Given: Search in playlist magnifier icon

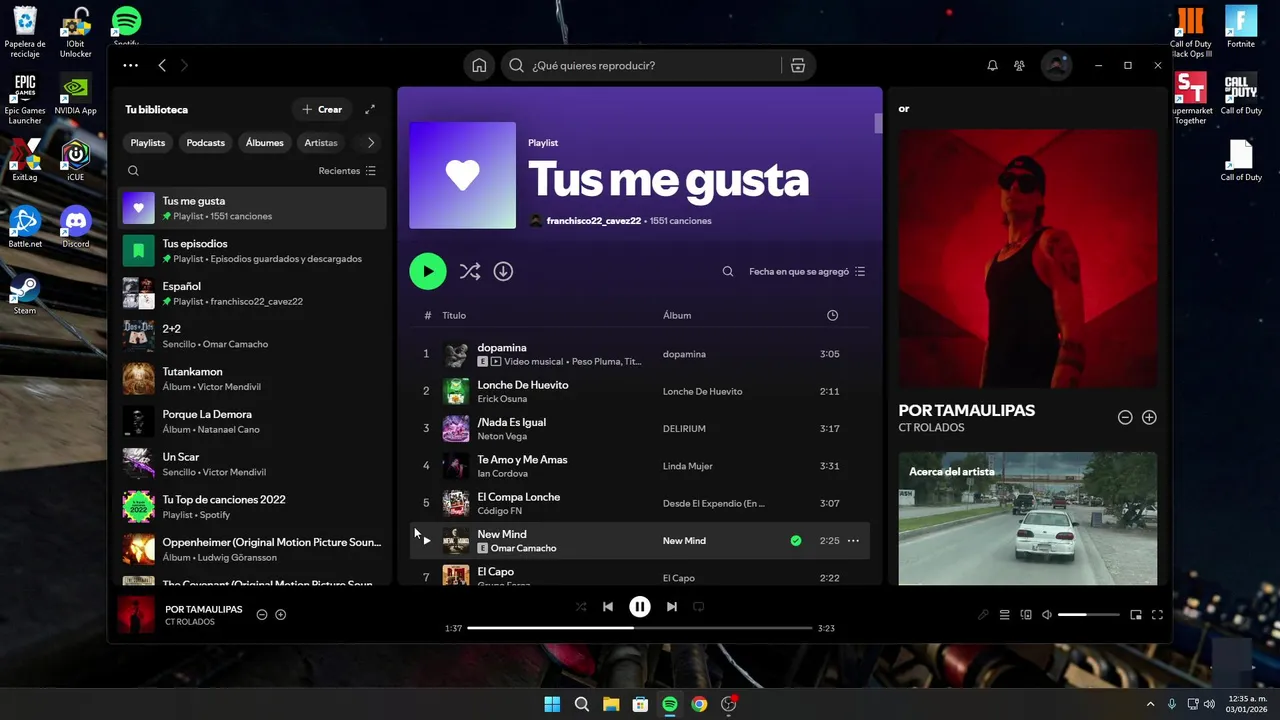Looking at the screenshot, I should click(728, 271).
